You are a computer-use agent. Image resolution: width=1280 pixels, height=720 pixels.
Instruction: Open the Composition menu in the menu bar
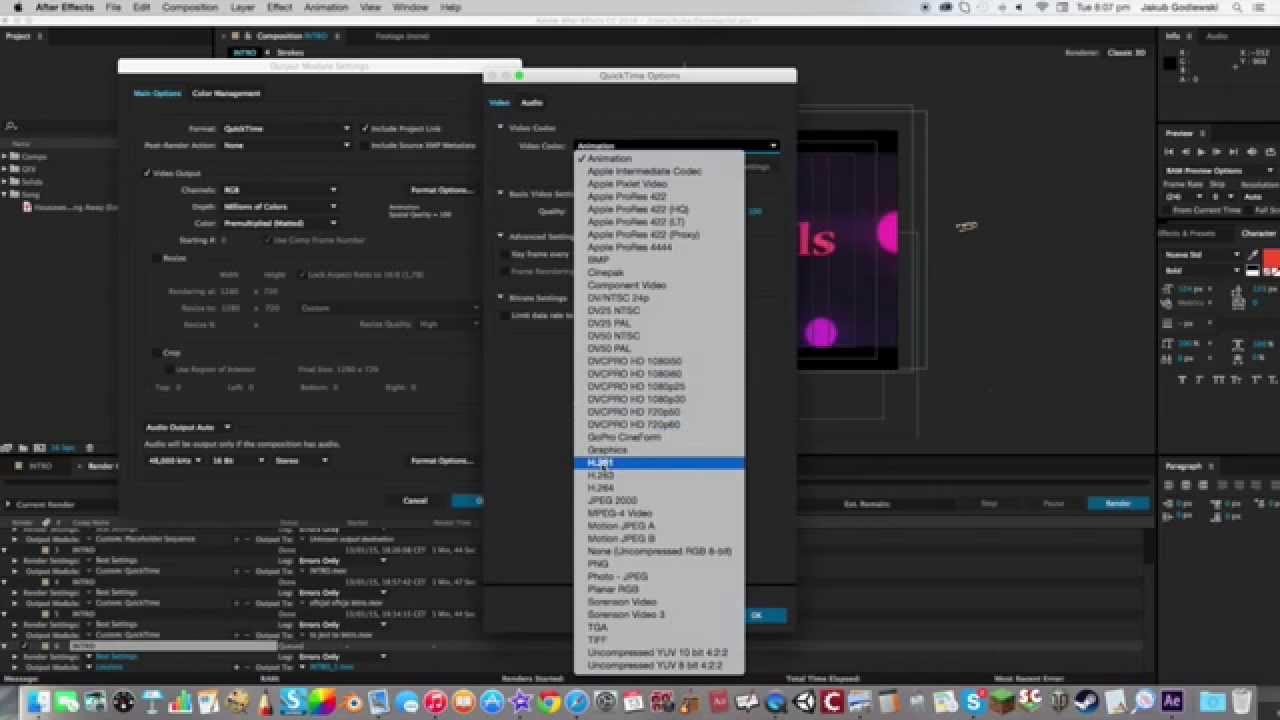click(190, 7)
